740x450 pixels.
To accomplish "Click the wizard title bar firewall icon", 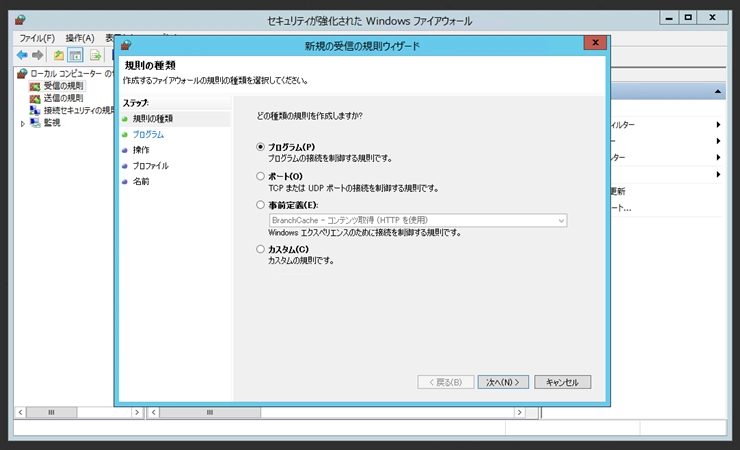I will pyautogui.click(x=126, y=45).
